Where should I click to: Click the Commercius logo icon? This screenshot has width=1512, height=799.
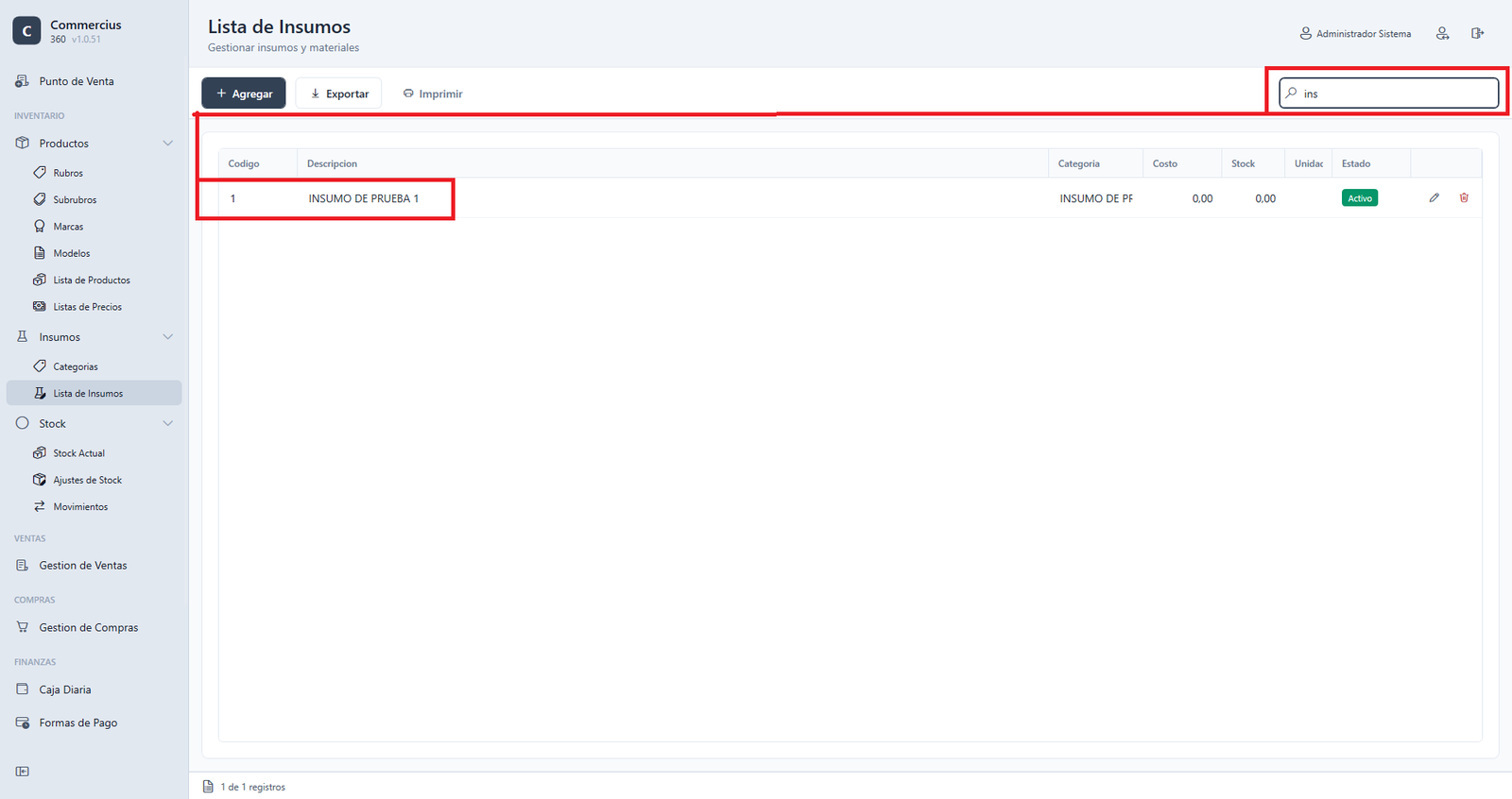pyautogui.click(x=26, y=31)
